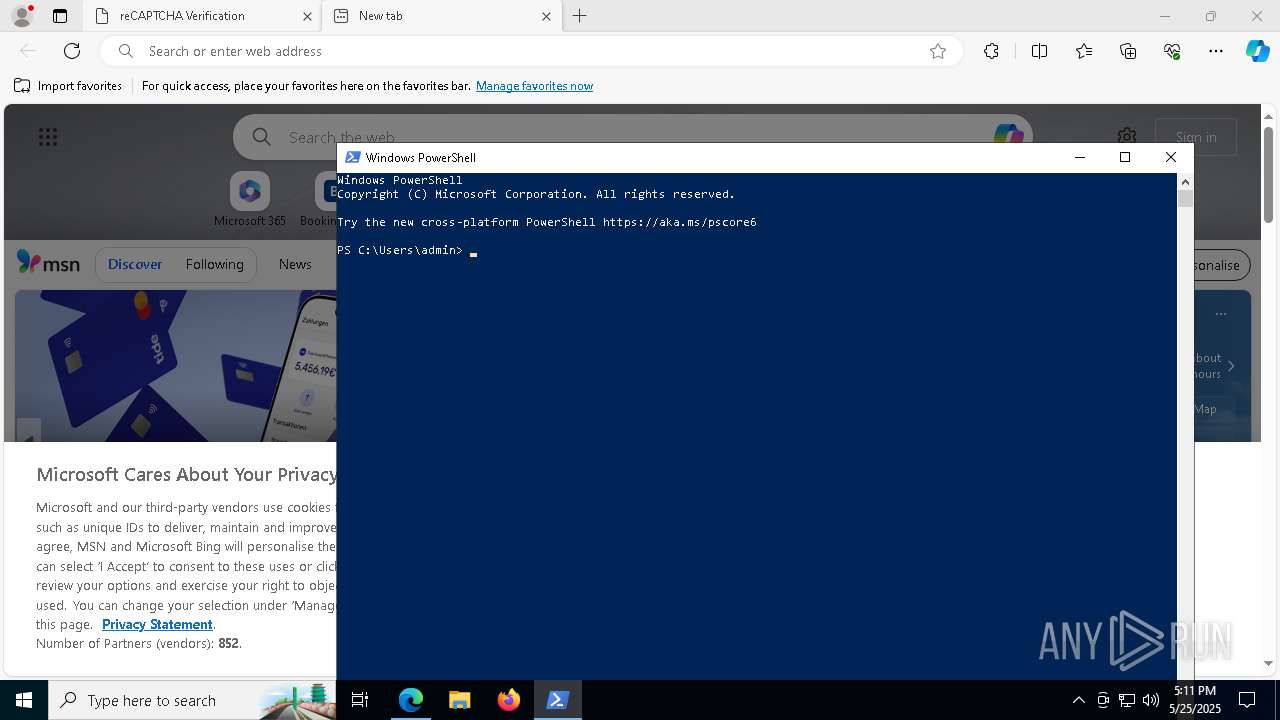
Task: Toggle Split screen icon in Edge toolbar
Action: click(1039, 51)
